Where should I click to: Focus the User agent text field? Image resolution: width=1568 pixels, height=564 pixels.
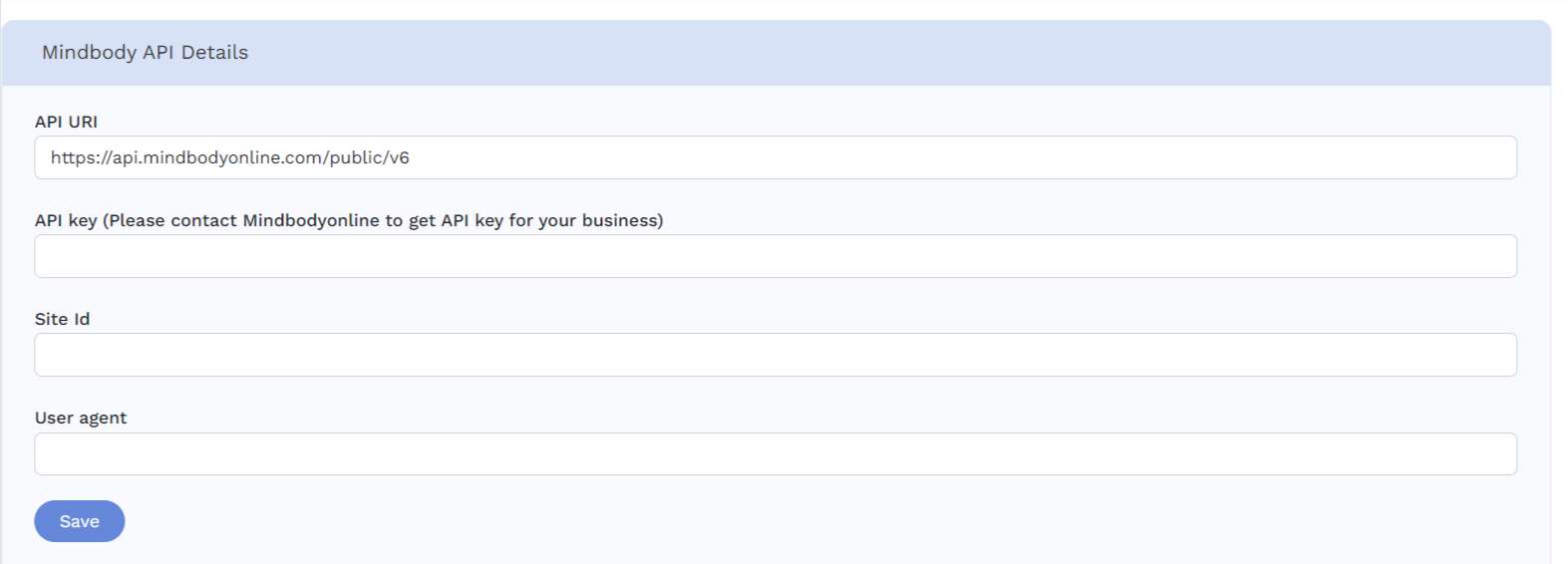point(775,453)
